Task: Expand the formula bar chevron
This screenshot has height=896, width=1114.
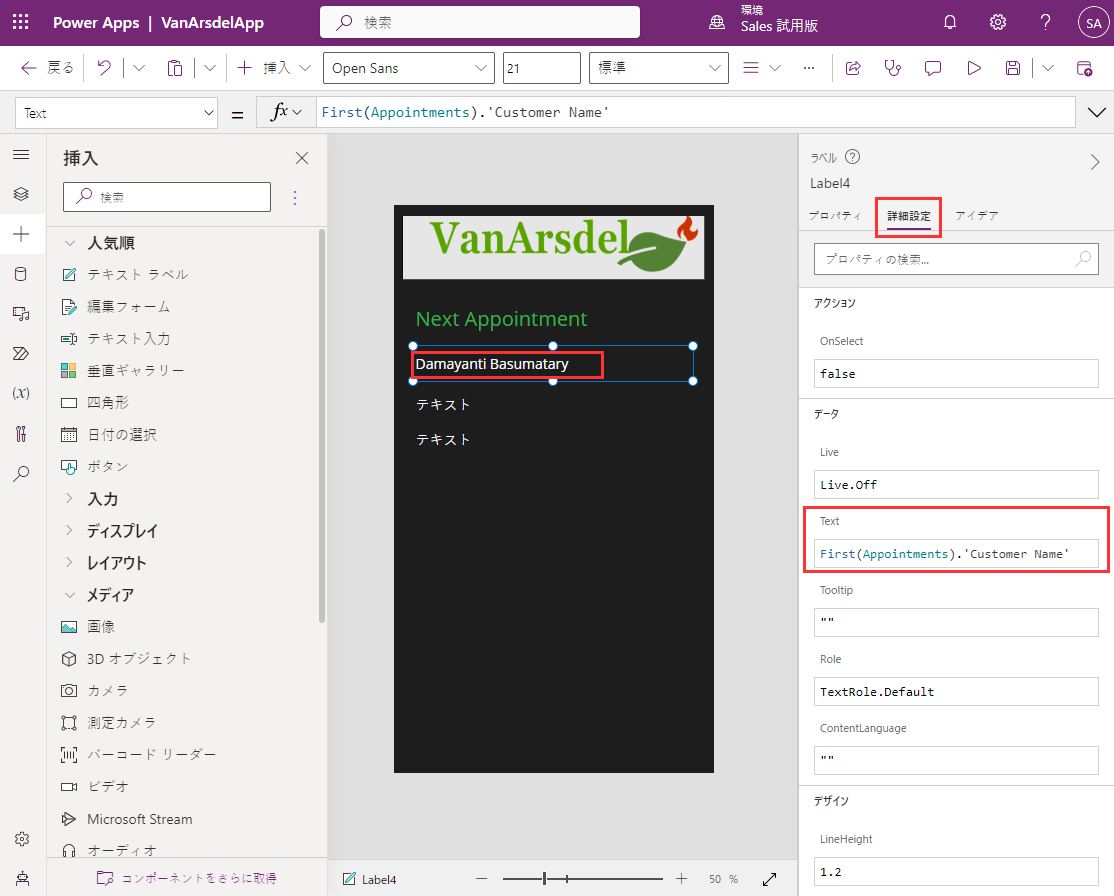Action: click(1096, 112)
